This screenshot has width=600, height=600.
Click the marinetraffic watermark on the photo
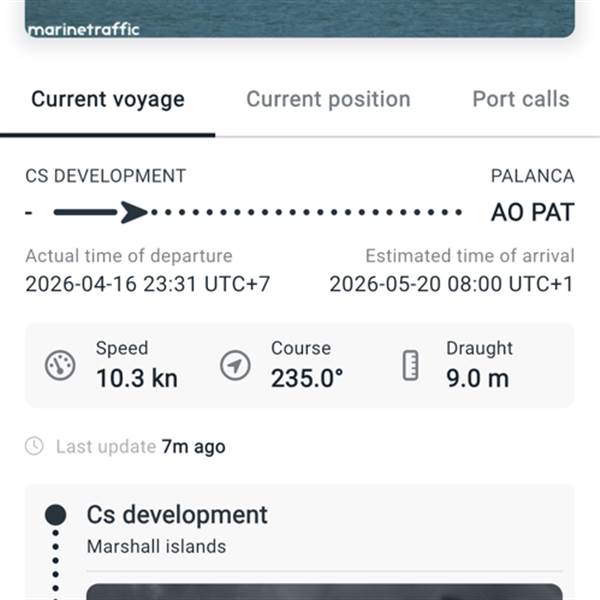[83, 29]
